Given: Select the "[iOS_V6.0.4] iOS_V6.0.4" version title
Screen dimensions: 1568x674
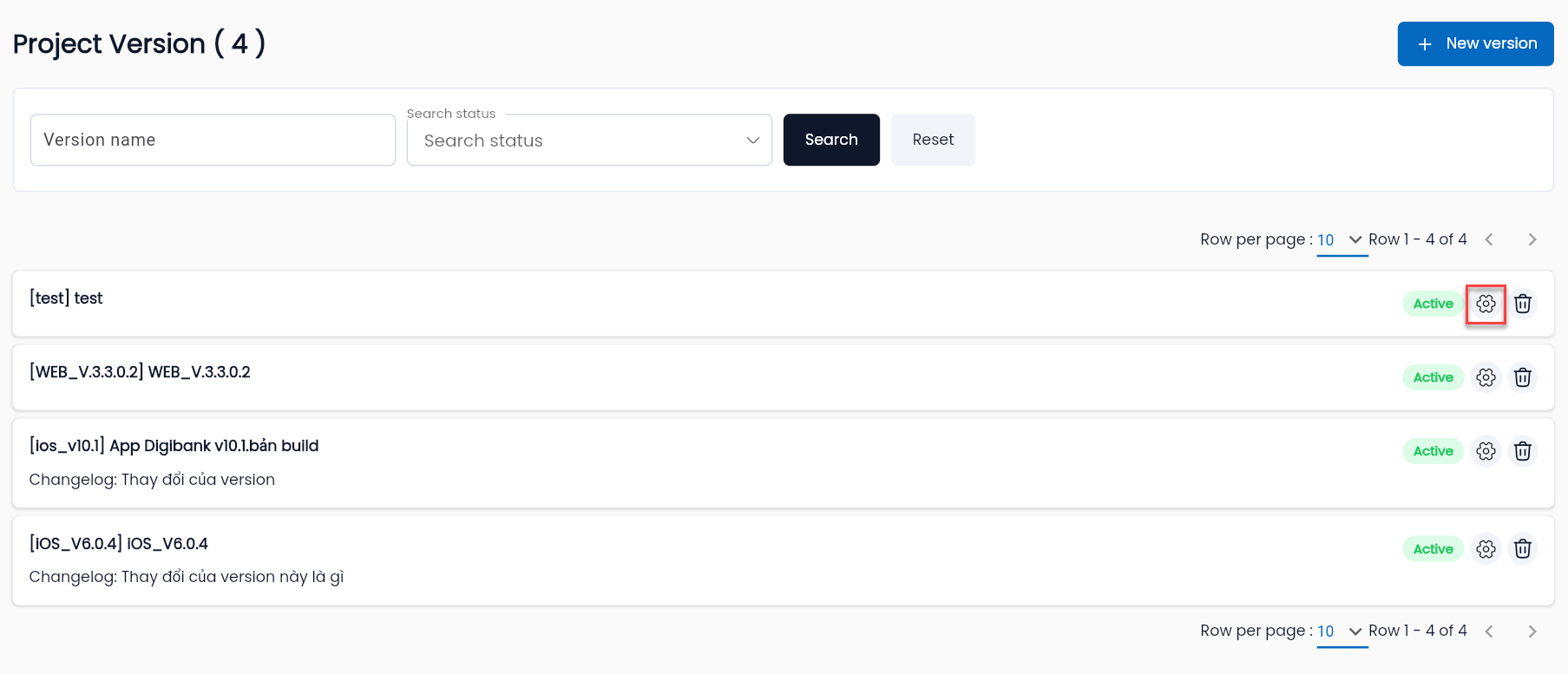Looking at the screenshot, I should (x=119, y=544).
